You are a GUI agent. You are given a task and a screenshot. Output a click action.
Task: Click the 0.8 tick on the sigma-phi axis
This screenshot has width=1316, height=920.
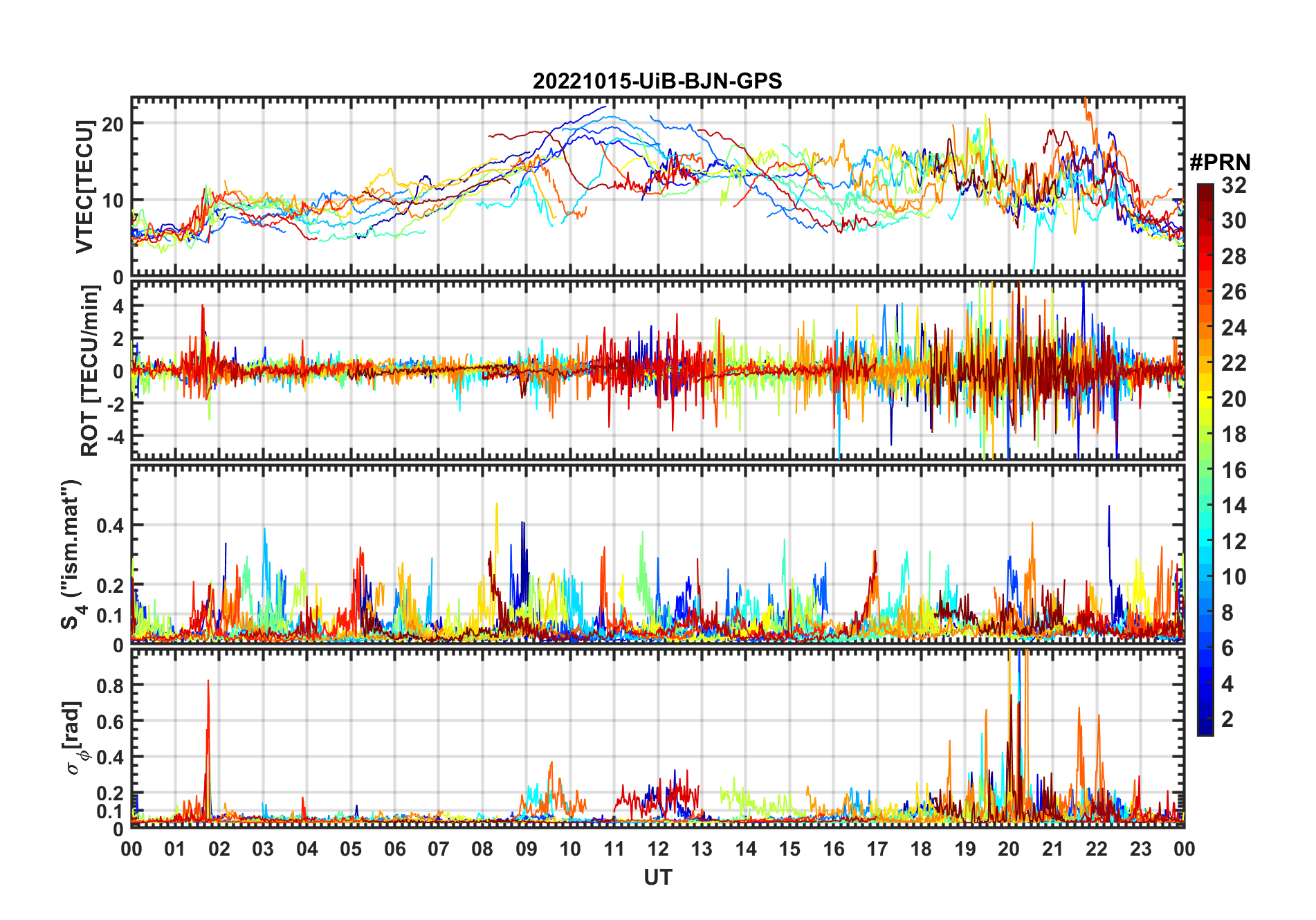coord(110,686)
